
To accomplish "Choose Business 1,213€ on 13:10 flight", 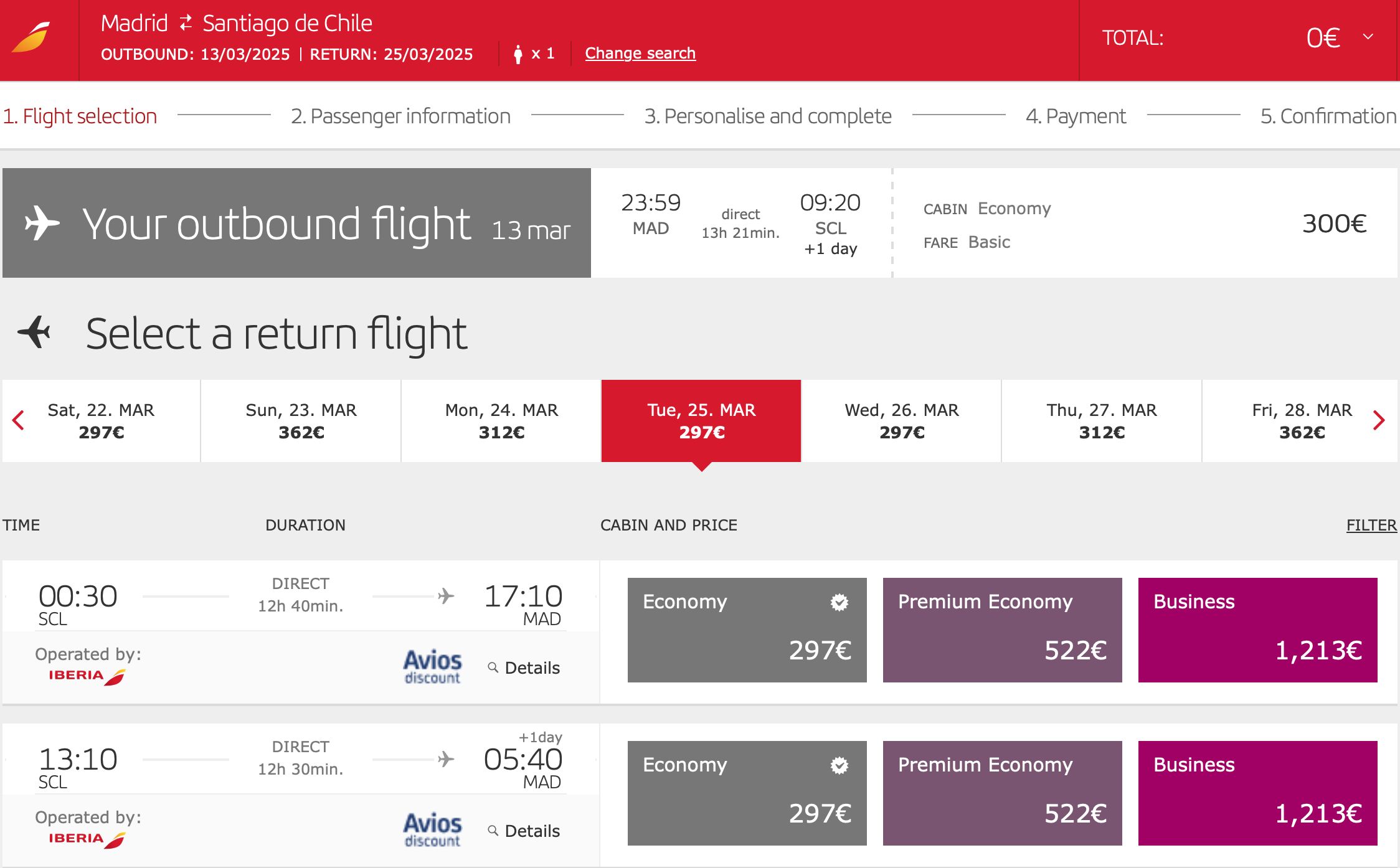I will pyautogui.click(x=1258, y=793).
